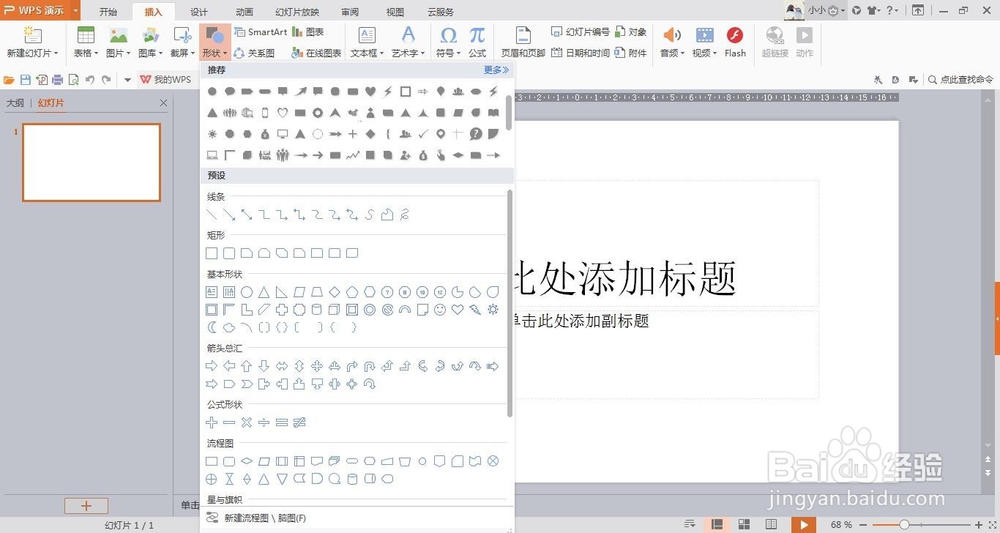The width and height of the screenshot is (1000, 533).
Task: Click the 点此查找命令 search box
Action: (x=961, y=80)
